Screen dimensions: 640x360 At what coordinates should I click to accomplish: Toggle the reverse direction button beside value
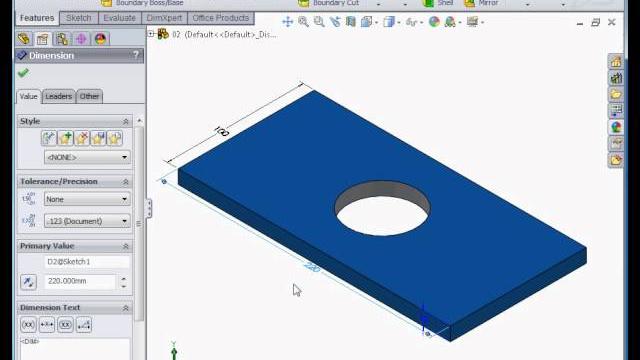28,282
